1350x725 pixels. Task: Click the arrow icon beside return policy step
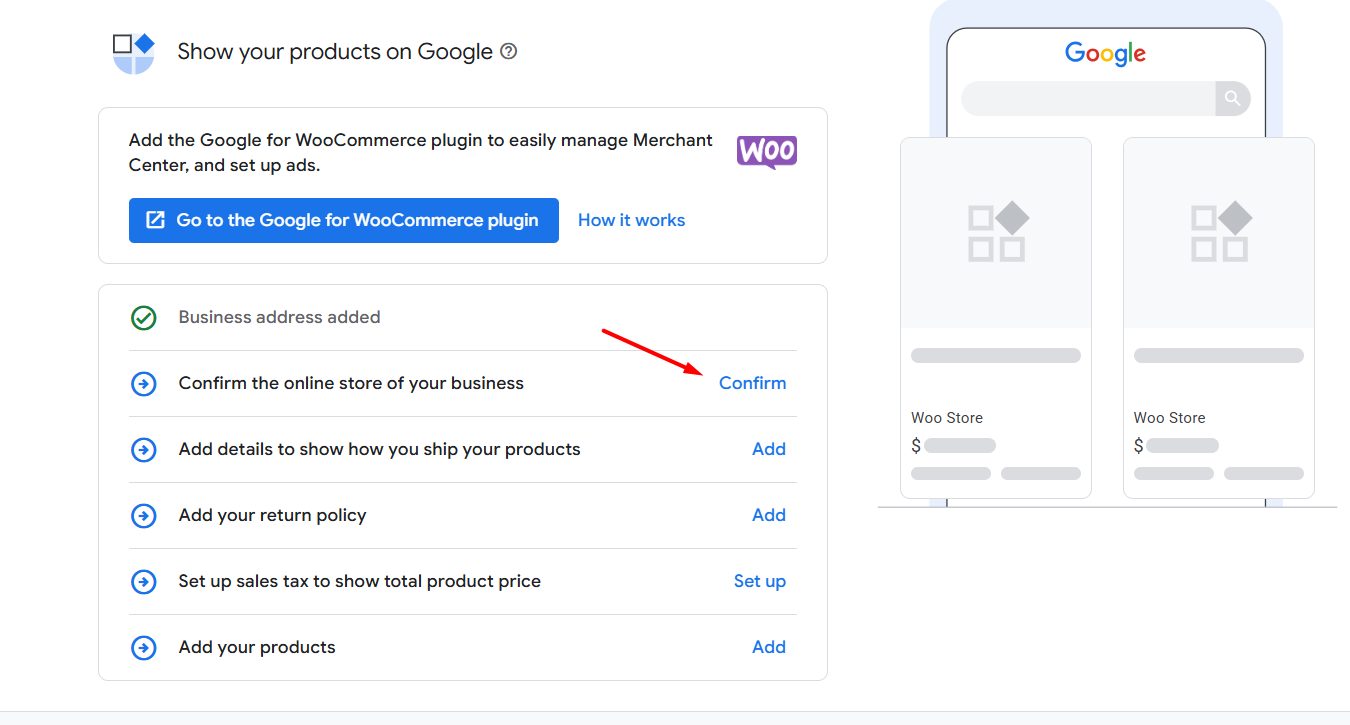tap(144, 515)
